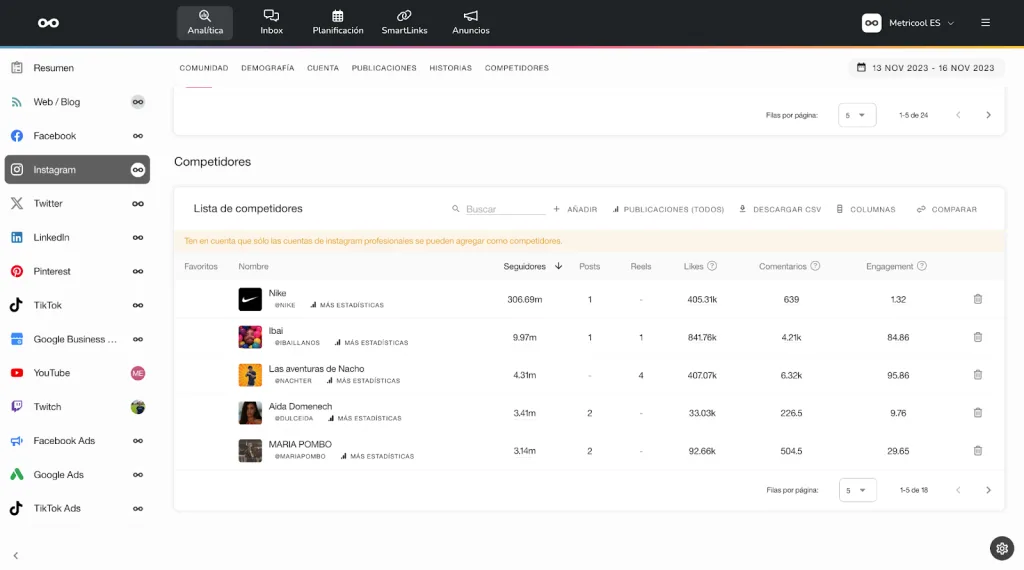The image size is (1024, 570).
Task: Click Descargar CSV button
Action: [780, 210]
